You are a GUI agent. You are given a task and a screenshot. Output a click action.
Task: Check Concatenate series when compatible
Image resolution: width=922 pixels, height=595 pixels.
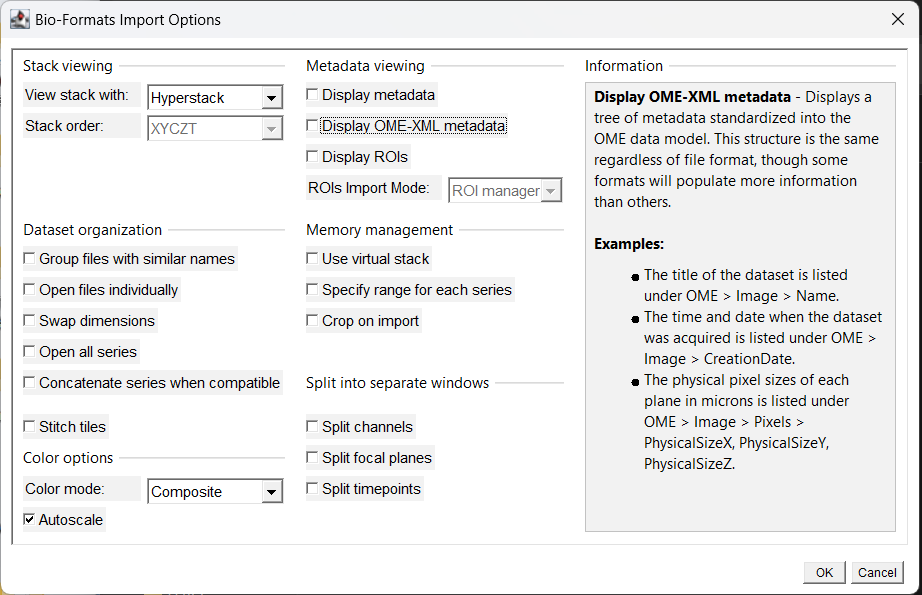tap(29, 382)
